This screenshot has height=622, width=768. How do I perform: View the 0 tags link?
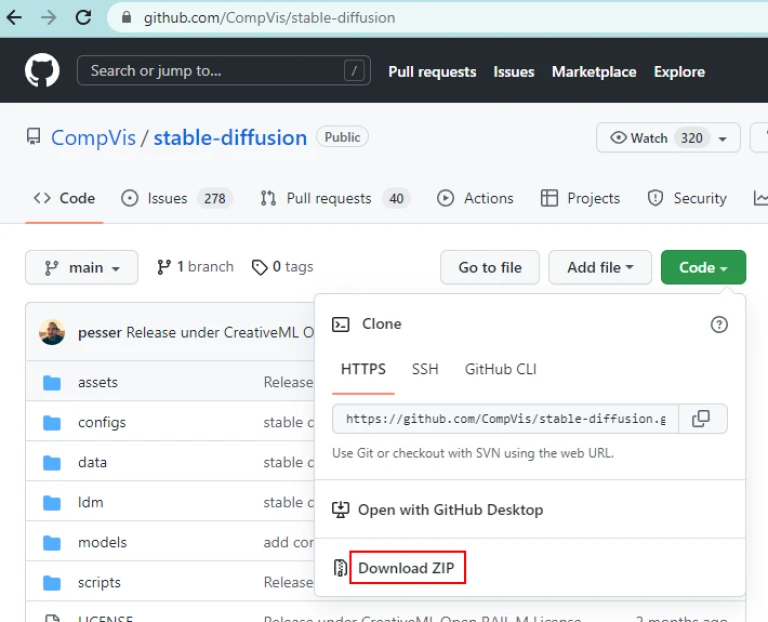282,266
